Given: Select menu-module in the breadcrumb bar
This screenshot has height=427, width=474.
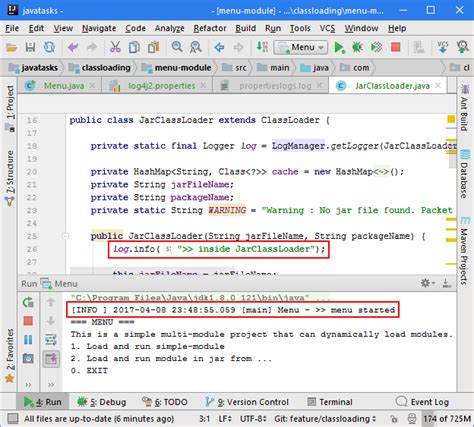Looking at the screenshot, I should coord(177,68).
